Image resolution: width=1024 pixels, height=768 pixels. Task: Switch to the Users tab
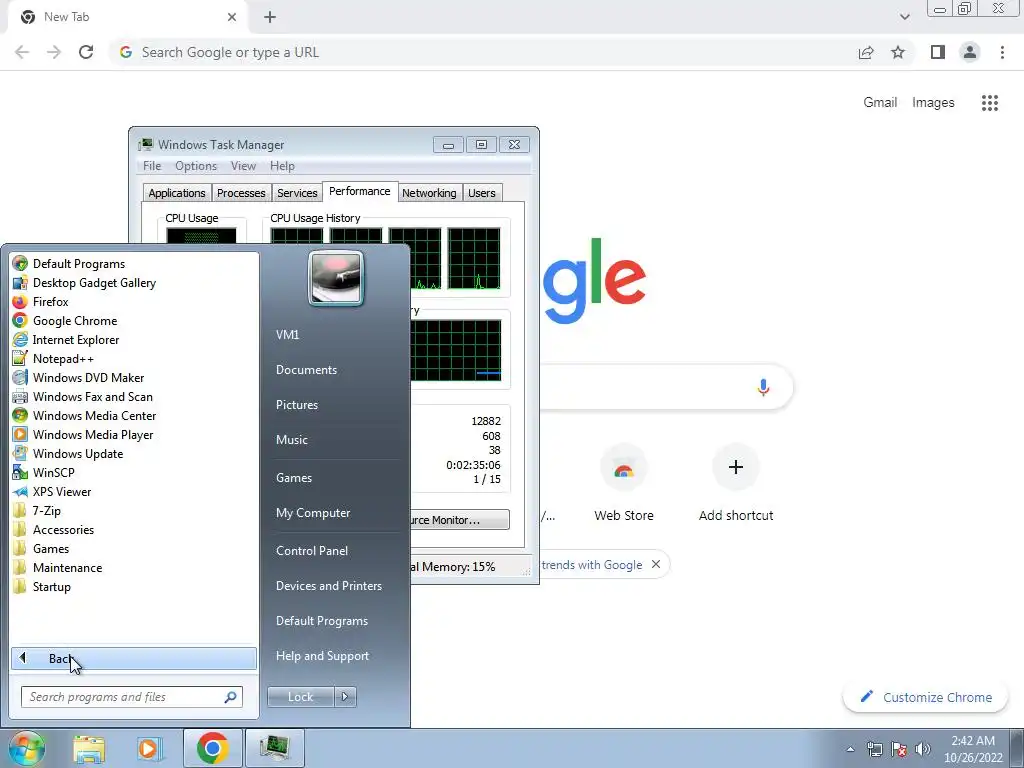coord(482,193)
